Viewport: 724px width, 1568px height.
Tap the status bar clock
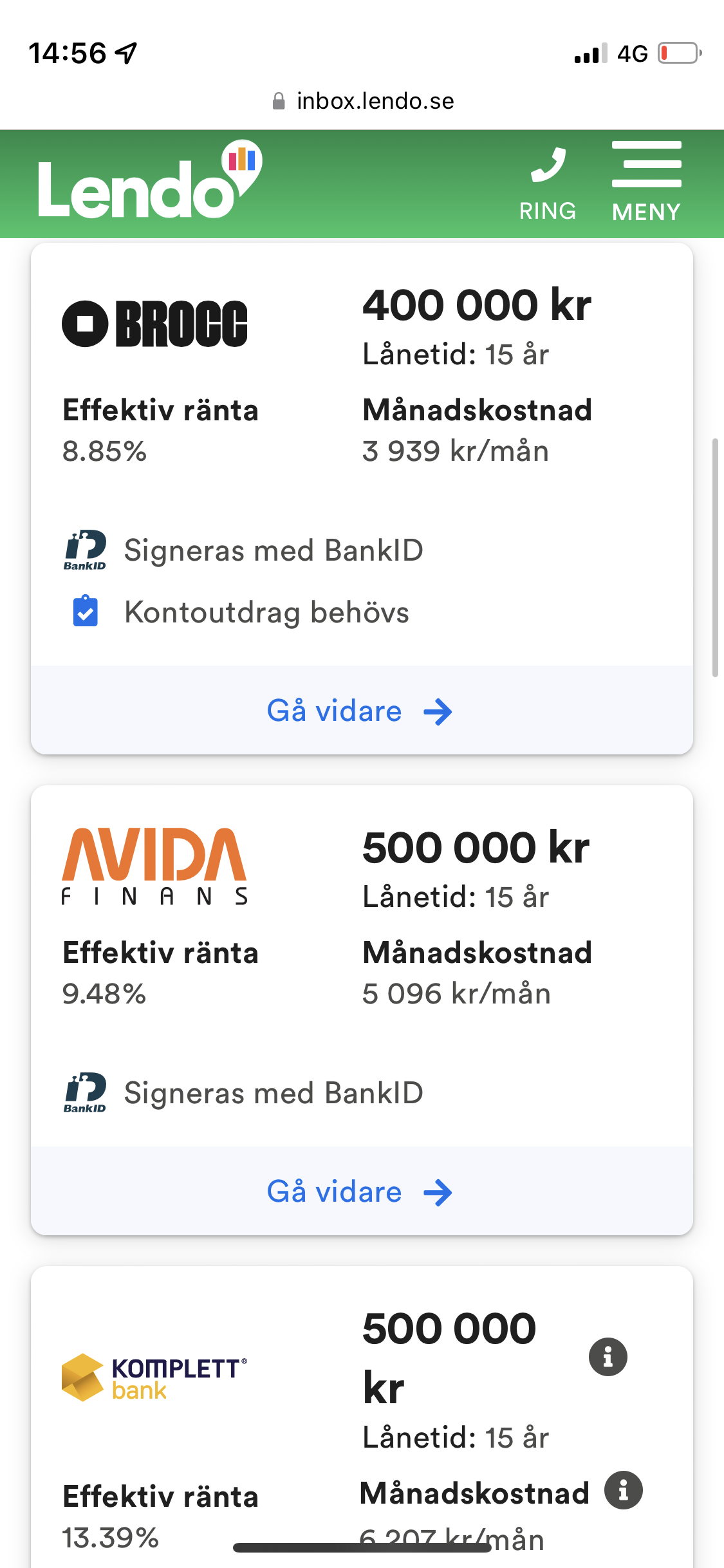tap(67, 53)
